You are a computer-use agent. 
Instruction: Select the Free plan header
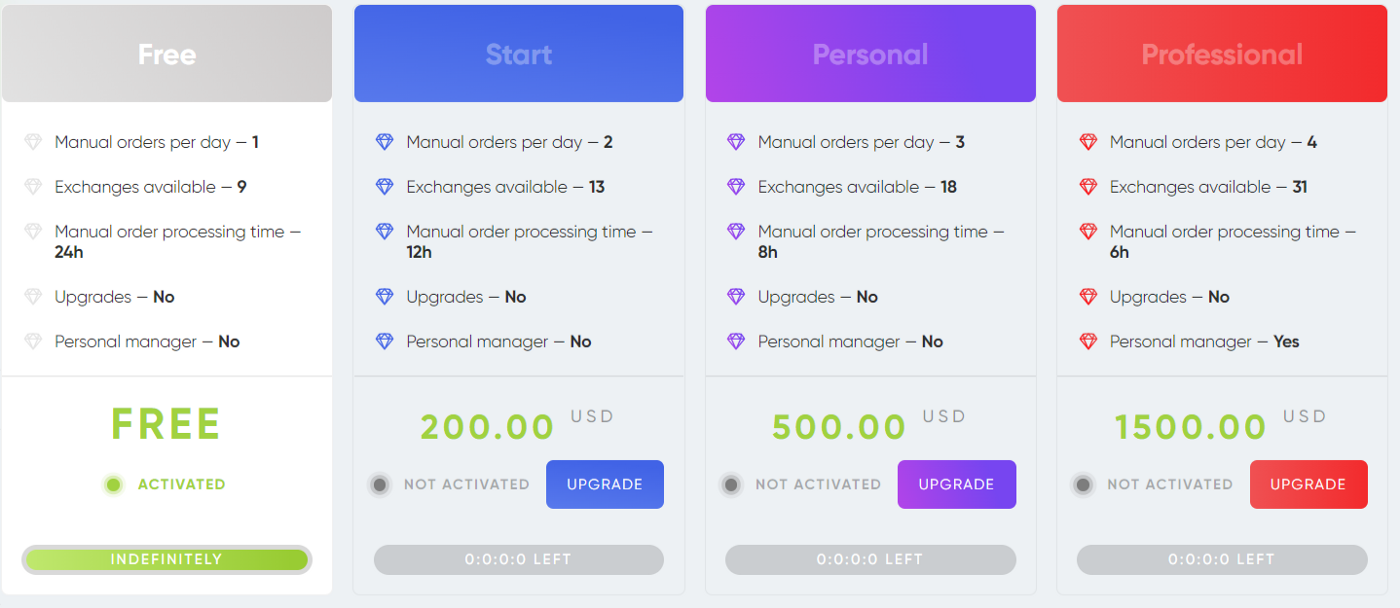[167, 54]
